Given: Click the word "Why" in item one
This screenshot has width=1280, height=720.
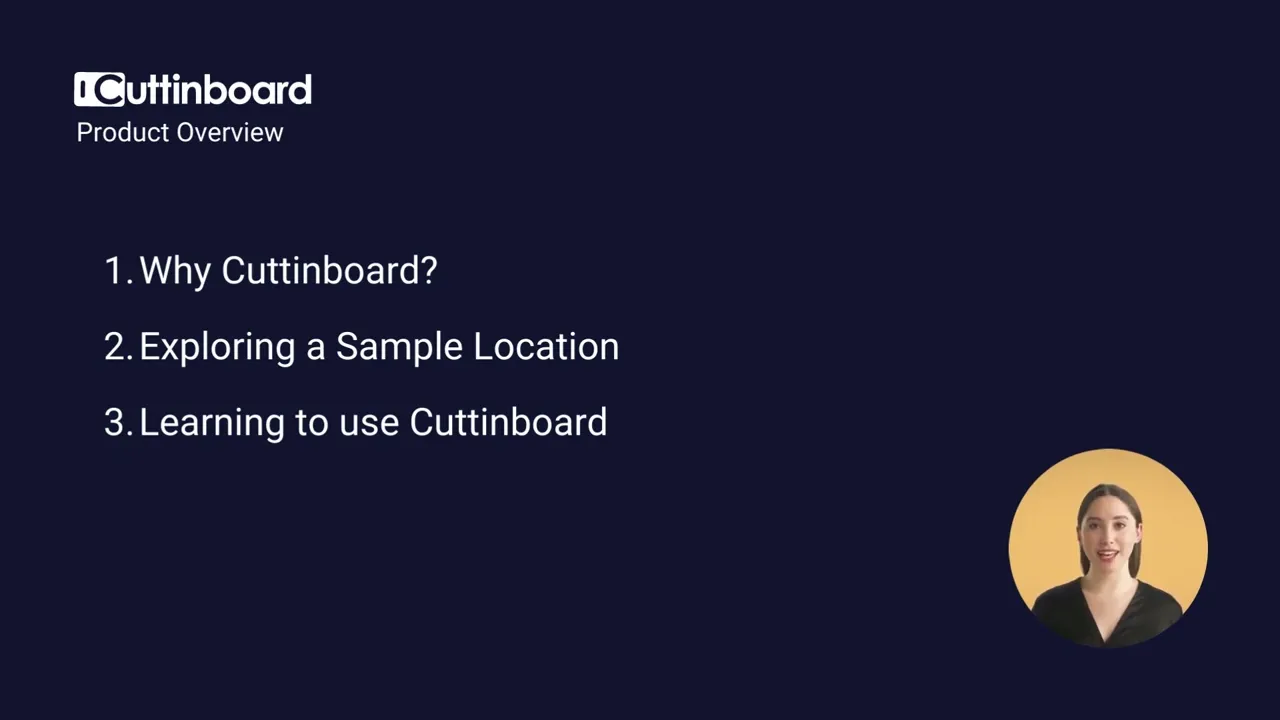Looking at the screenshot, I should (x=175, y=270).
